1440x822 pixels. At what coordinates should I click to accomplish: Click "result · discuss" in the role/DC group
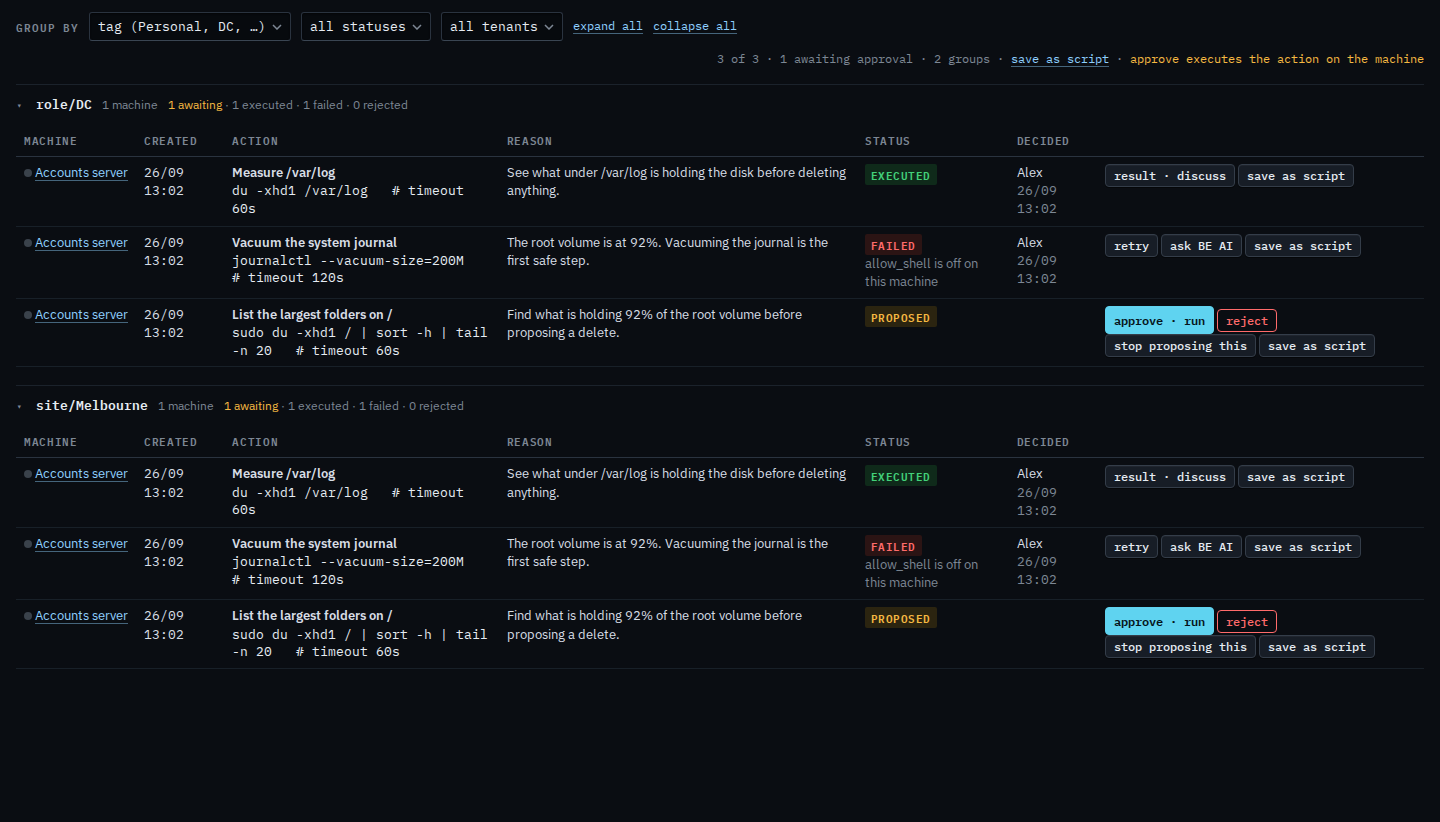(1170, 176)
